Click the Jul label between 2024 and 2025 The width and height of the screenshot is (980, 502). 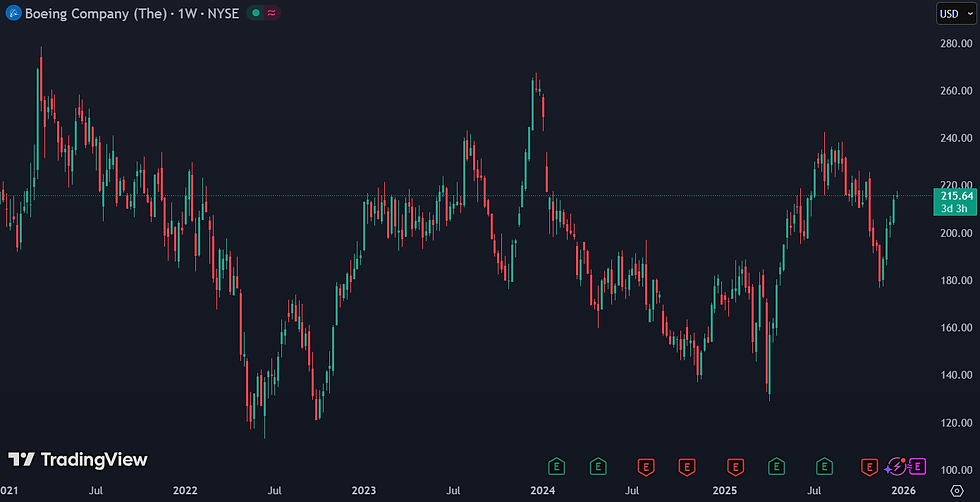point(633,491)
